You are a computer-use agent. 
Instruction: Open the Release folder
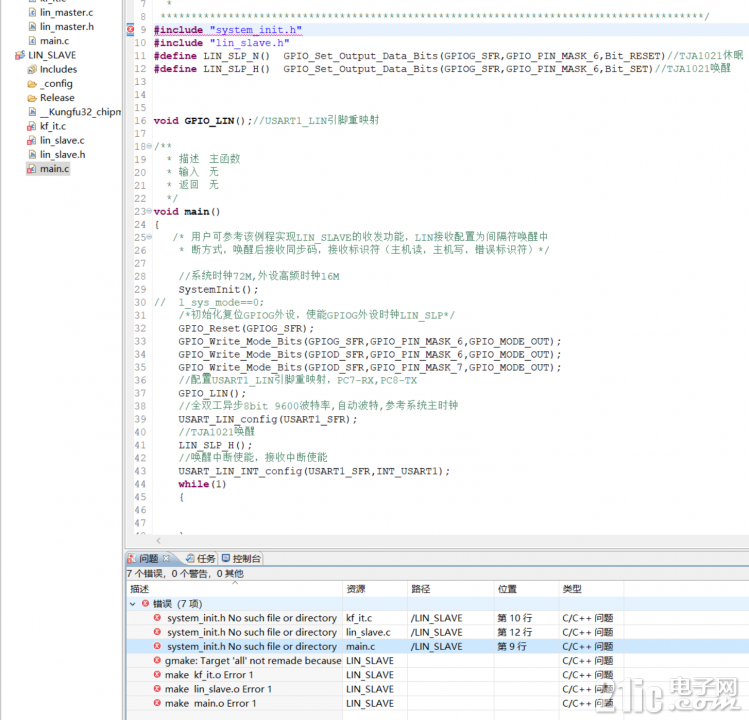pyautogui.click(x=57, y=97)
